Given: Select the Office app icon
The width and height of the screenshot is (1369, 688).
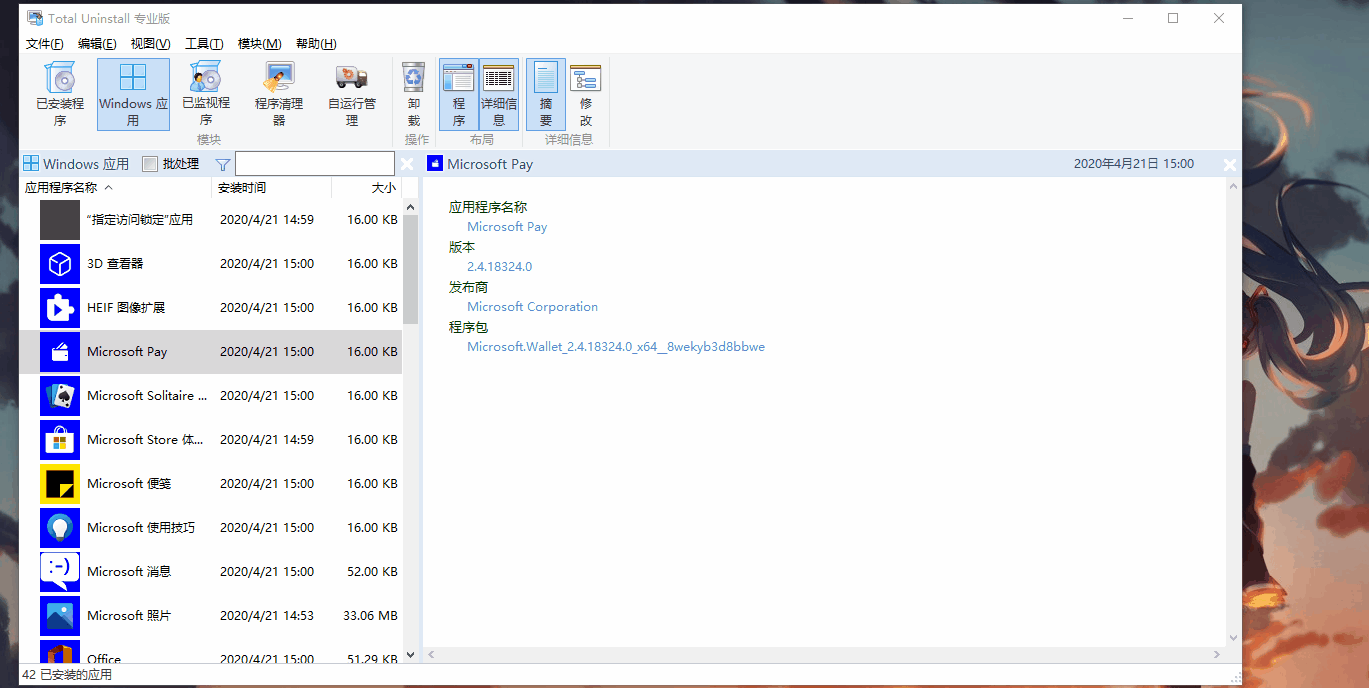Looking at the screenshot, I should (60, 652).
